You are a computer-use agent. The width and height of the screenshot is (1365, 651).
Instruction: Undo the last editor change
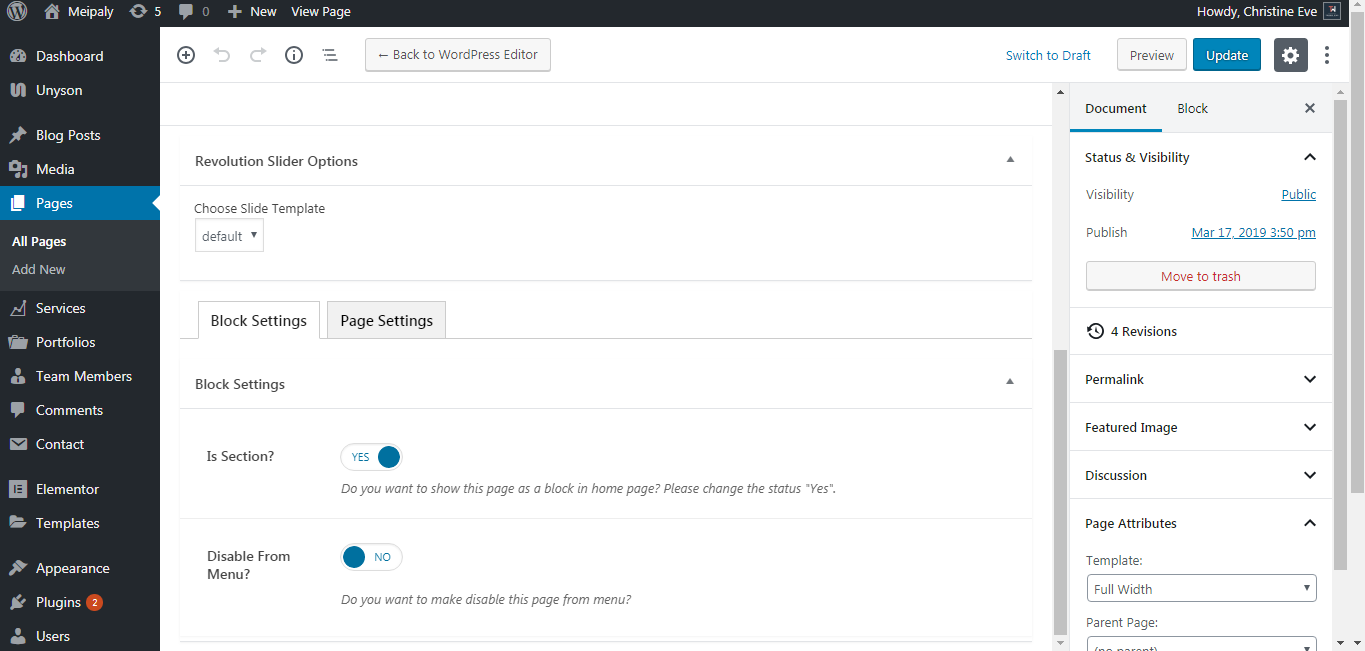click(222, 55)
